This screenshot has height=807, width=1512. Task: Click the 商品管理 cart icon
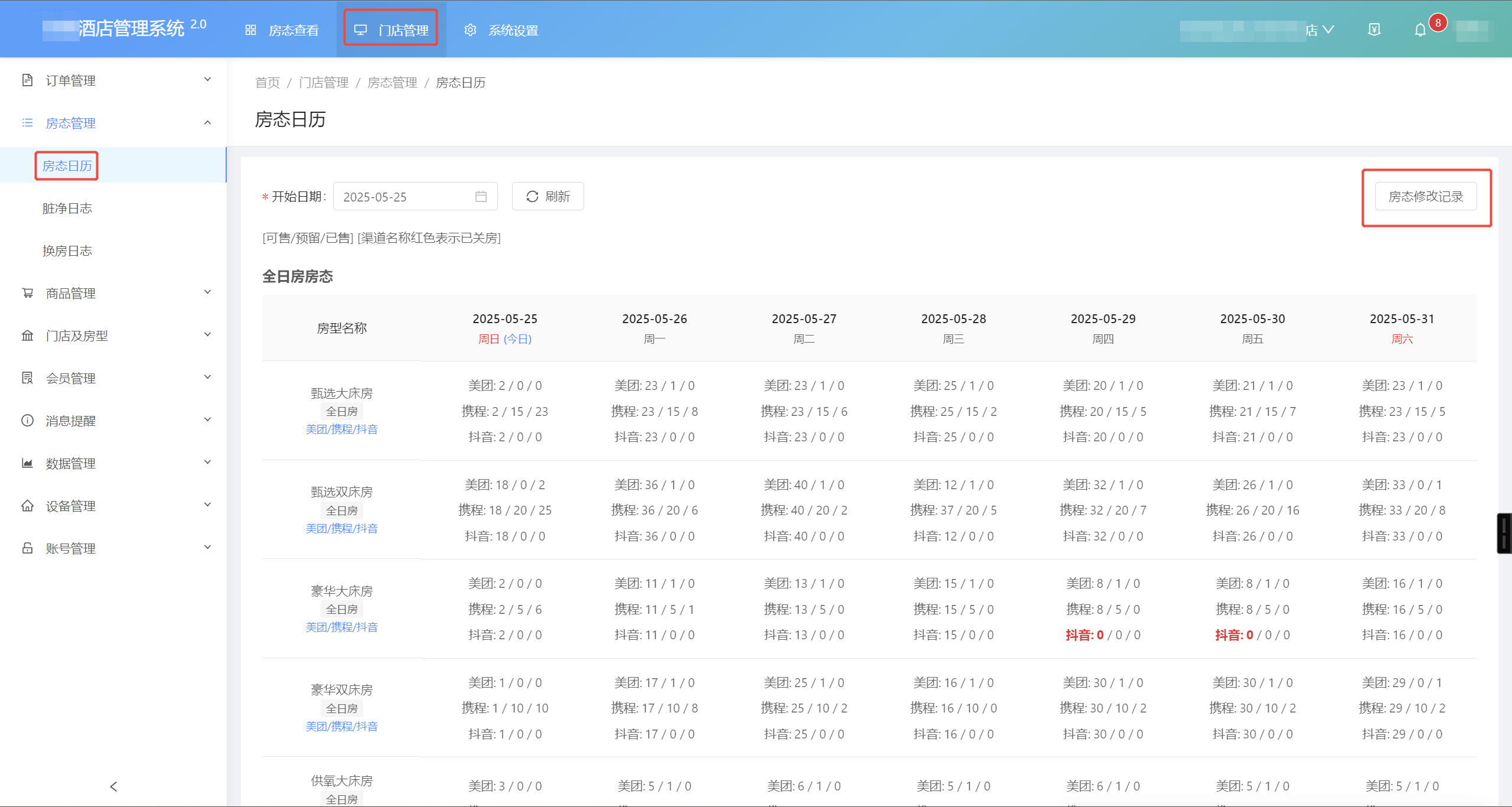(27, 292)
